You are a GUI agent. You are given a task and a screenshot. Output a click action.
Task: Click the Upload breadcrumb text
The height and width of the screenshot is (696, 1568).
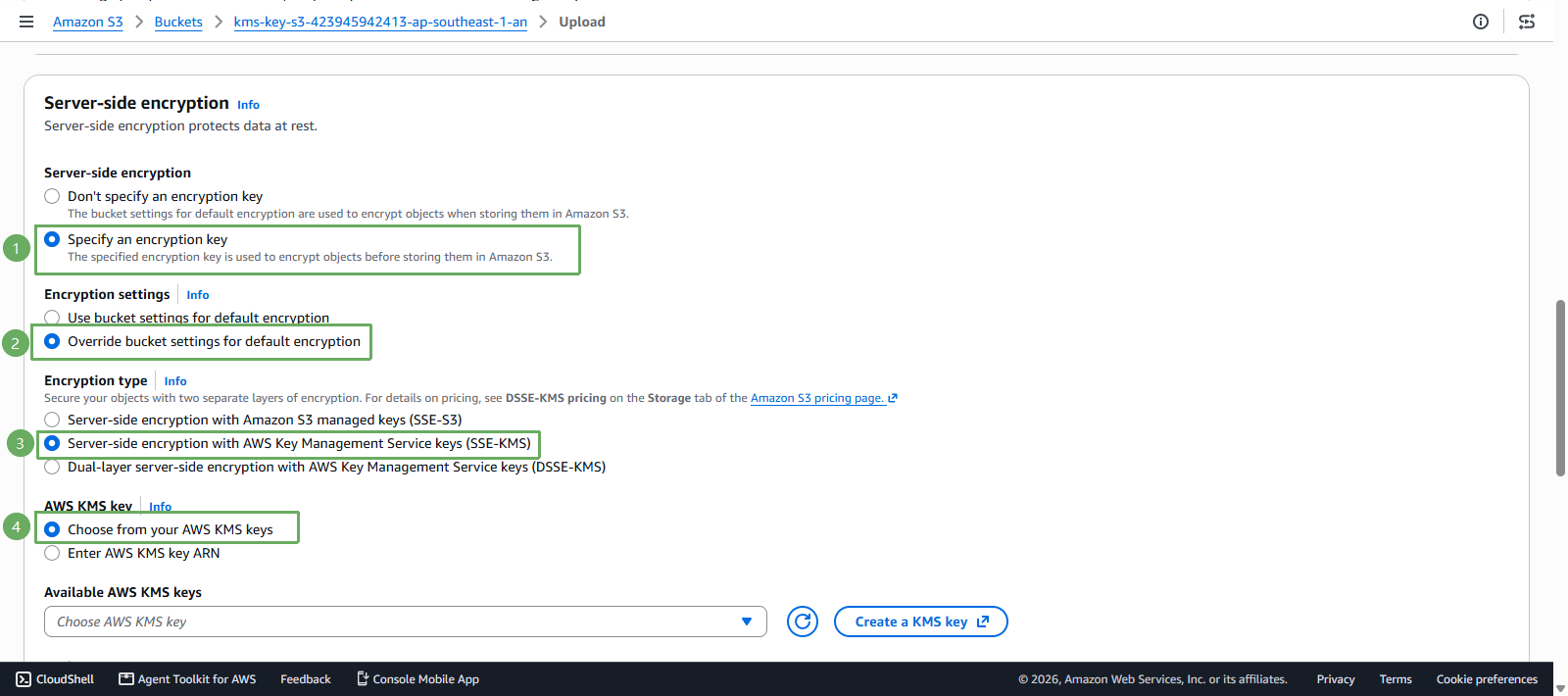582,22
